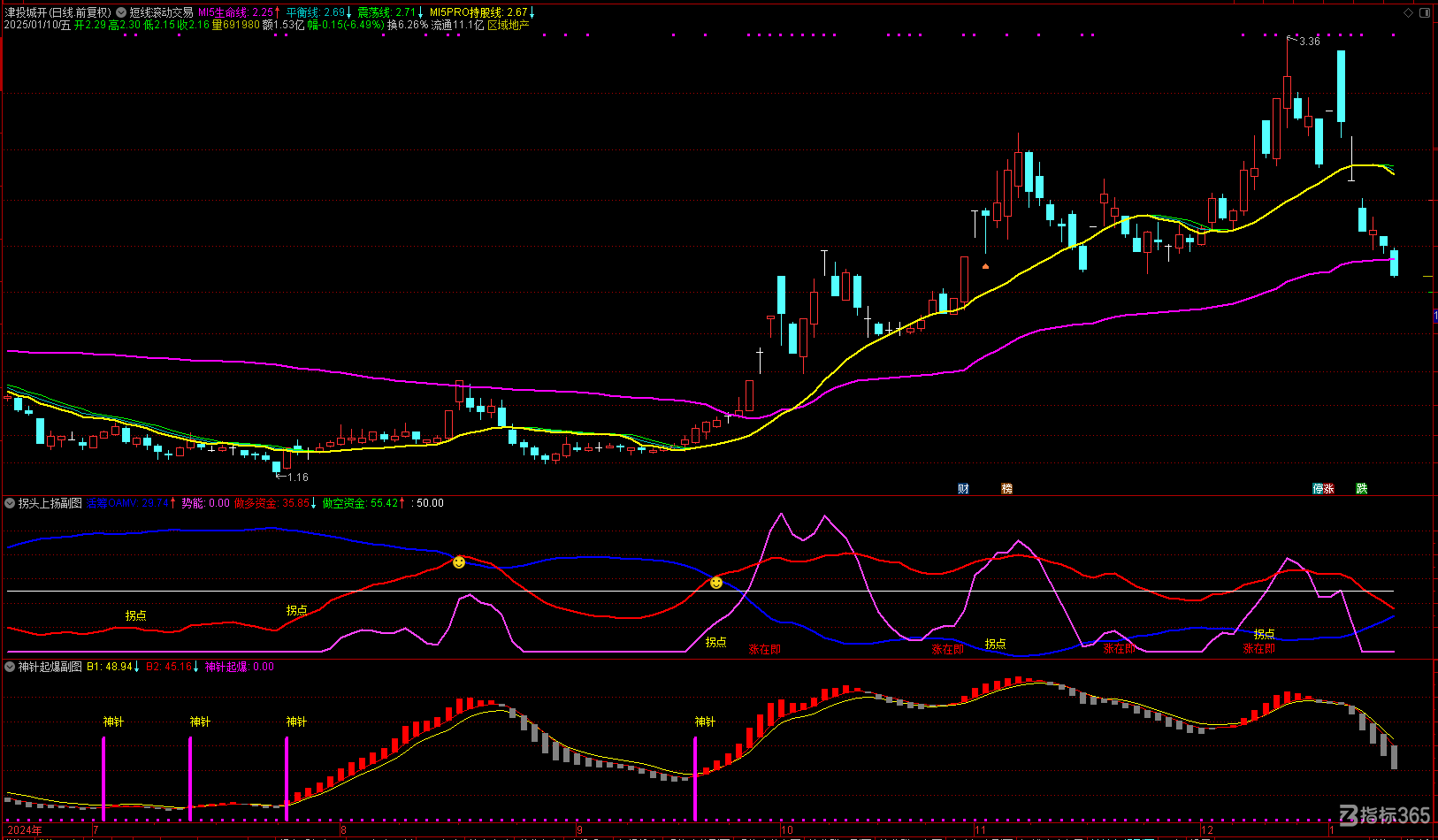Click the 停涨 marker icon

coord(1323,488)
